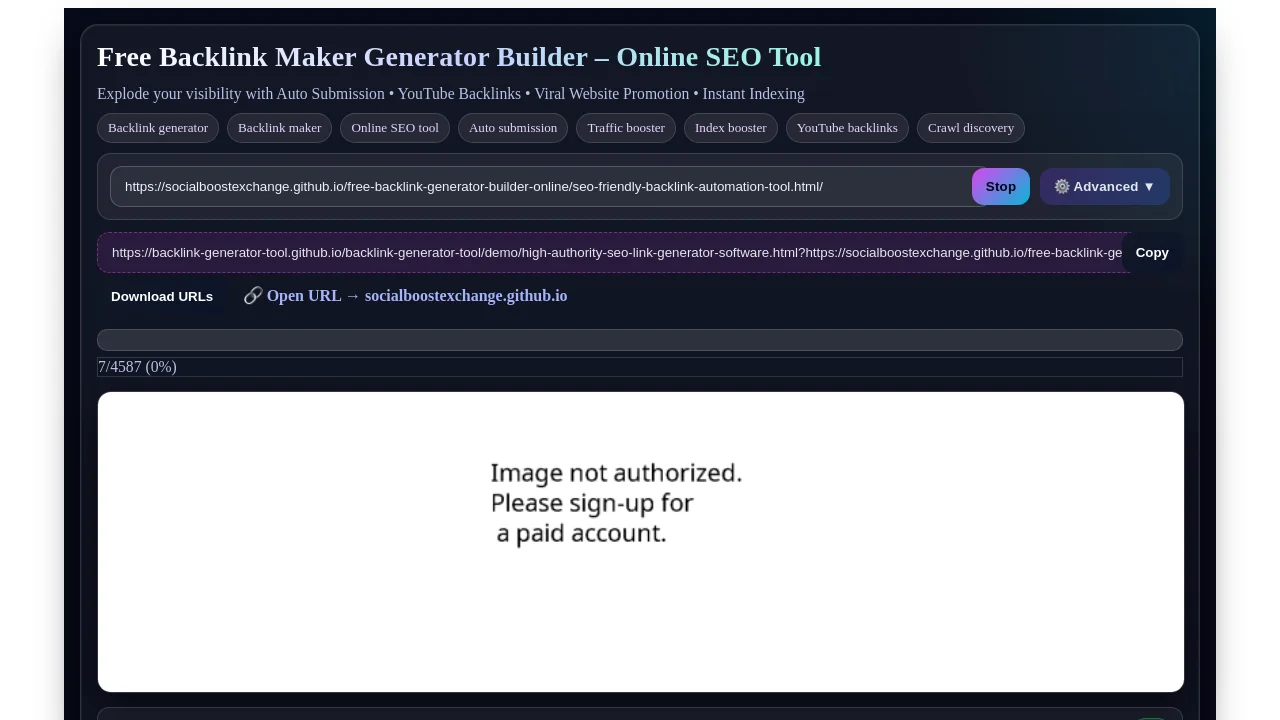Click the Explode your visibility subtitle
Screen dimensions: 1280x720
[x=451, y=94]
